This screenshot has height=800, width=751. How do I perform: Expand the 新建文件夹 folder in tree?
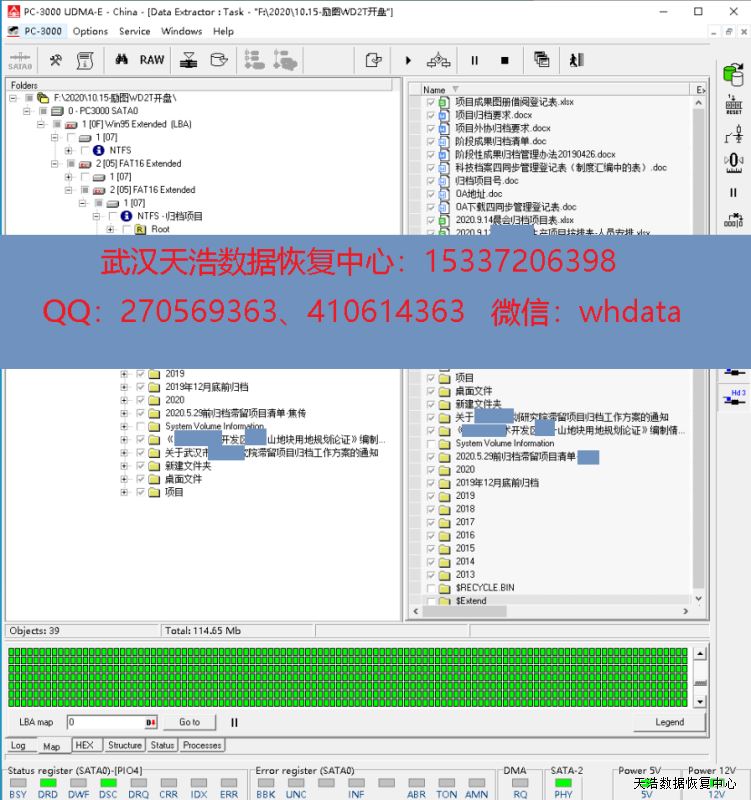125,466
